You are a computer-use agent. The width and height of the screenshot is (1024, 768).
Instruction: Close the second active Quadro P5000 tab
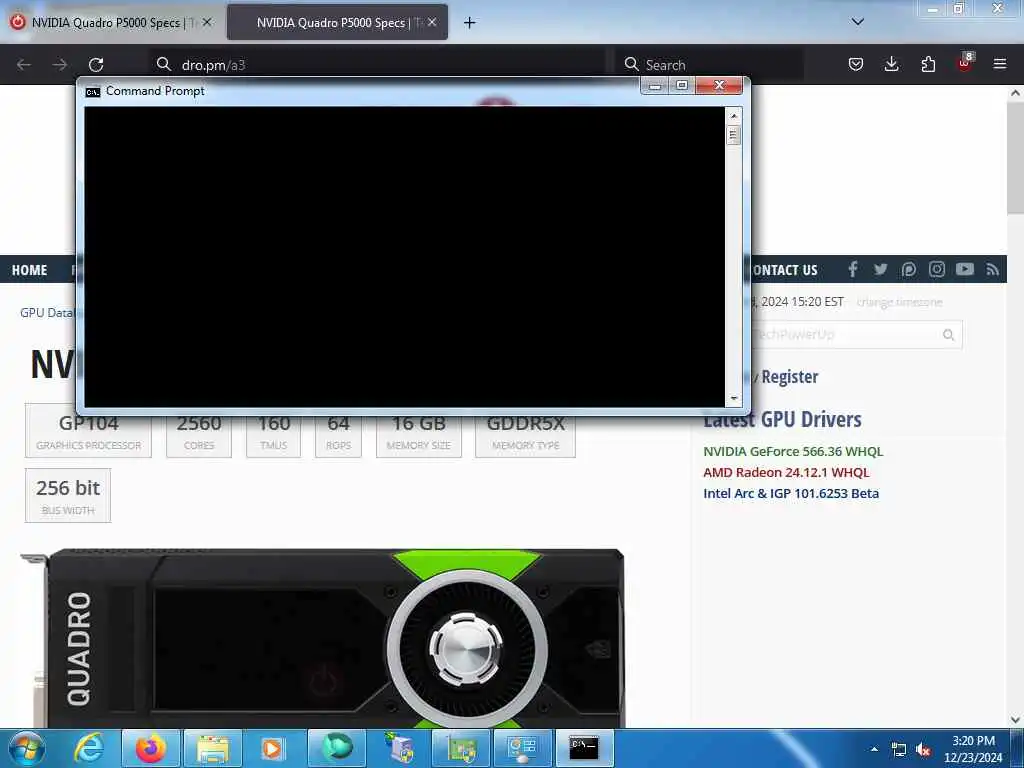point(432,22)
